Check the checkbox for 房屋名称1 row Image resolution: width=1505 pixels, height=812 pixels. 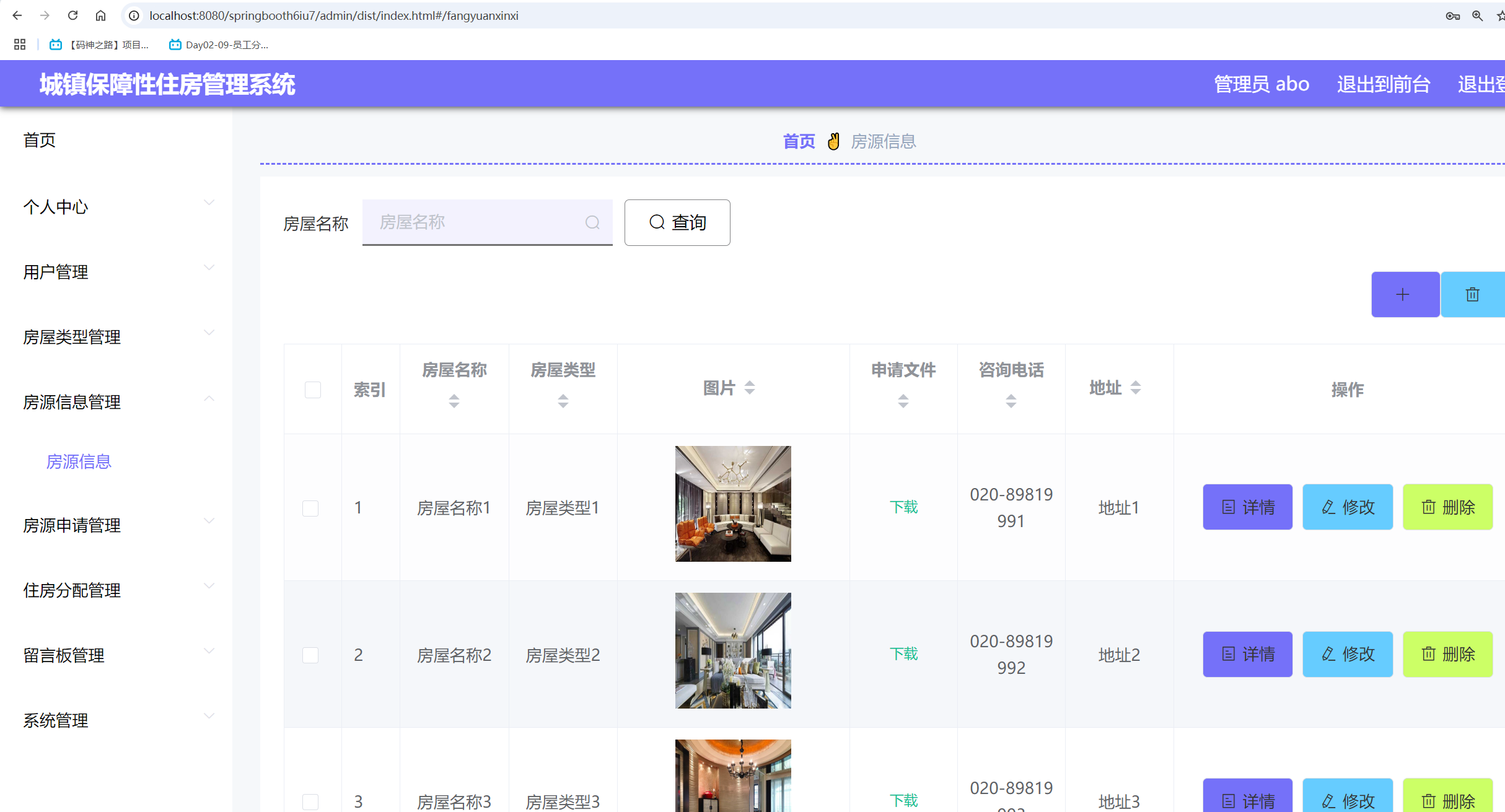(310, 507)
